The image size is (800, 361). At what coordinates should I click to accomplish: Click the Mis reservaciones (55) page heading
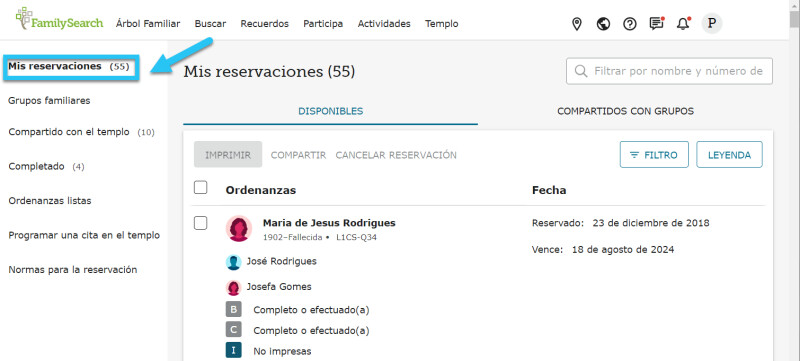click(269, 71)
